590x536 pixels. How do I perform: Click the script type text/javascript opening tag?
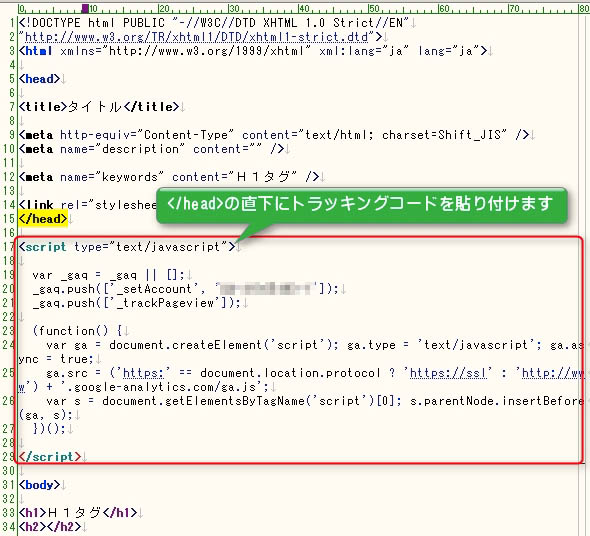click(x=127, y=247)
